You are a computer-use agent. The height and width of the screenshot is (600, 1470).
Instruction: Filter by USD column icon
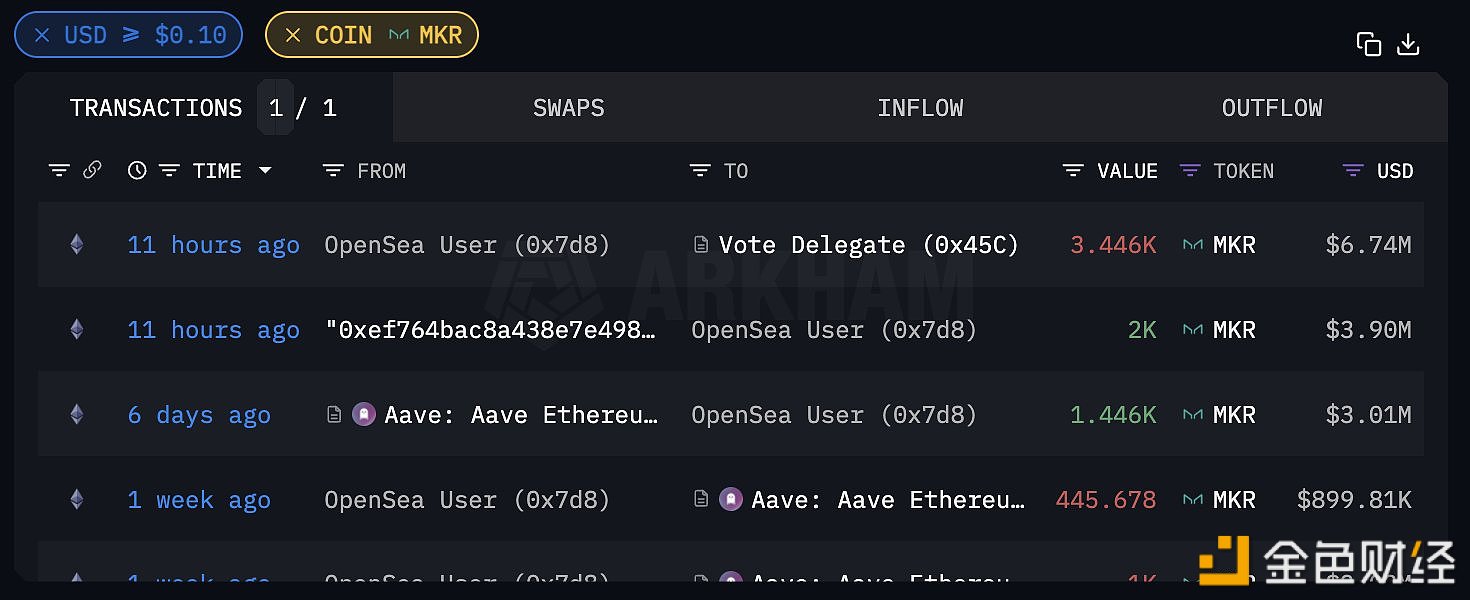(x=1353, y=171)
